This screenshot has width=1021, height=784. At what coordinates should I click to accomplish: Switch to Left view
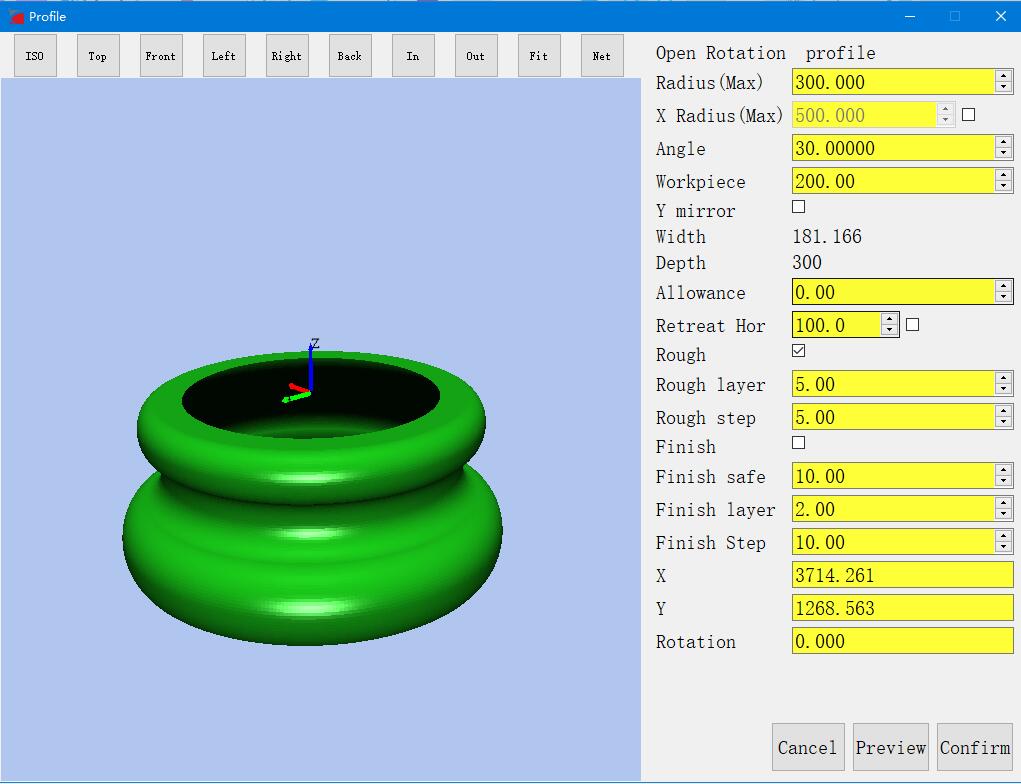point(224,56)
